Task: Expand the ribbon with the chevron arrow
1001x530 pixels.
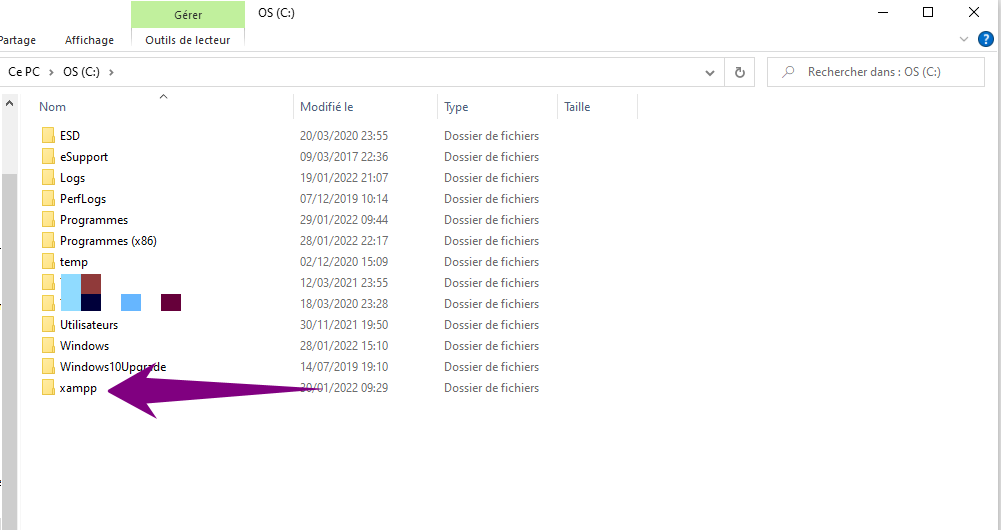Action: (964, 40)
